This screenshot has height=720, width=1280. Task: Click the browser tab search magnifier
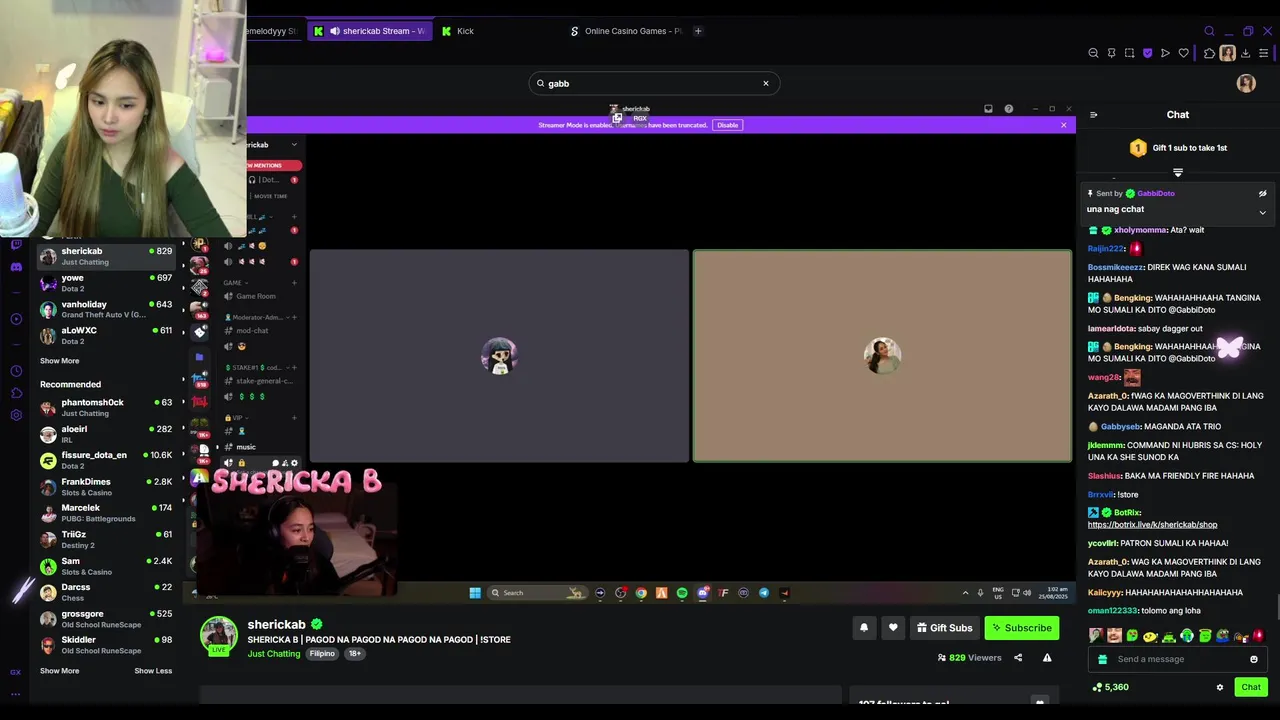pos(1209,31)
